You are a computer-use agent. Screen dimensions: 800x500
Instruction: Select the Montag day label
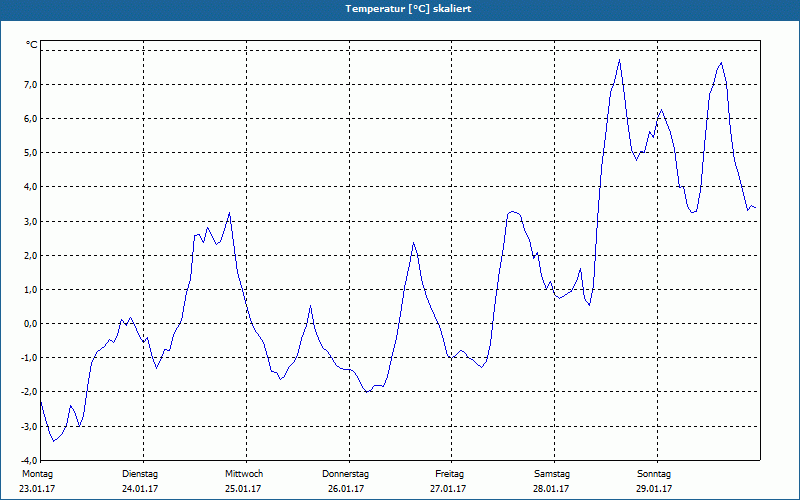(37, 474)
